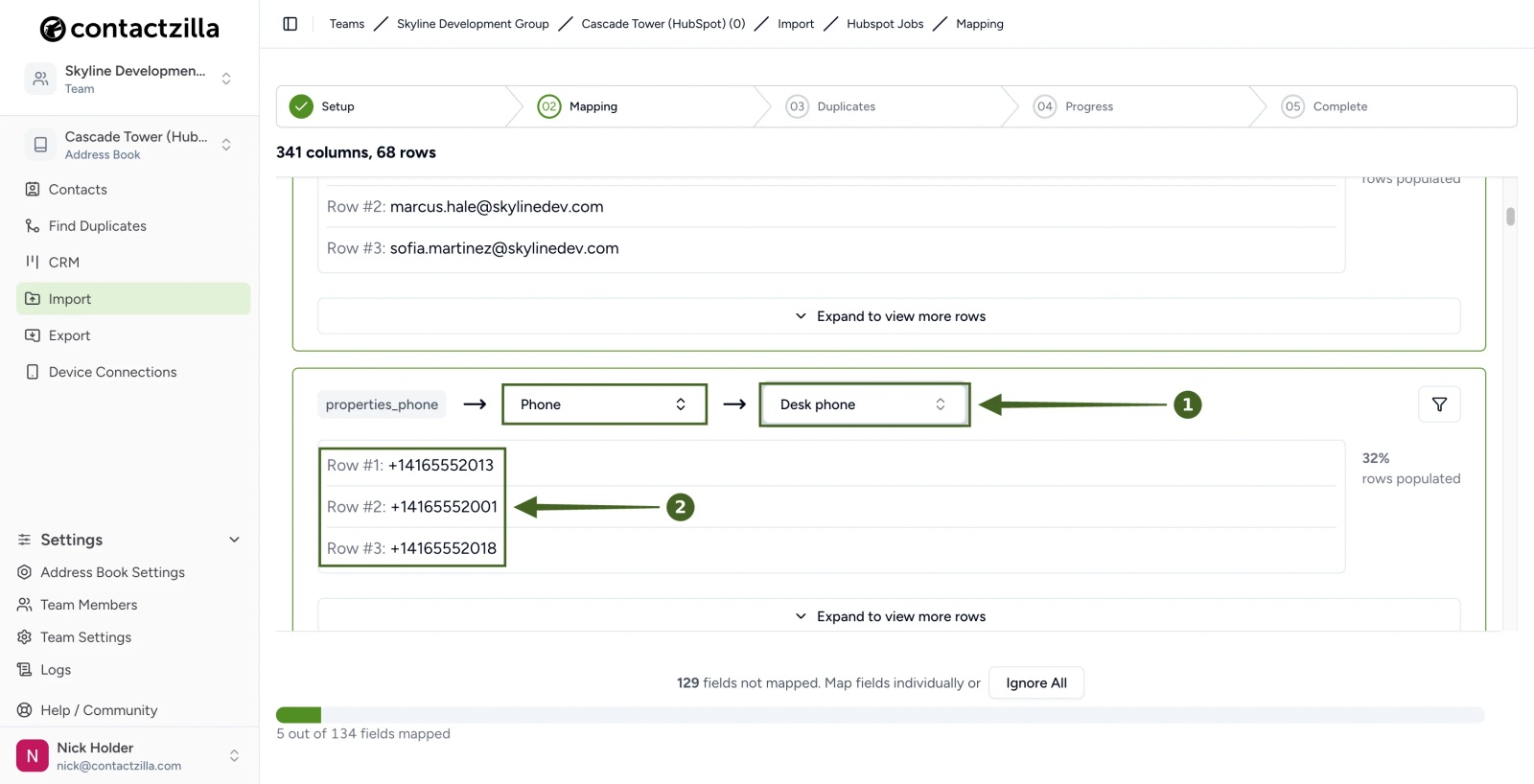Screen dimensions: 1534x784
Task: Open Skyline Development Group breadcrumb
Action: tap(473, 24)
